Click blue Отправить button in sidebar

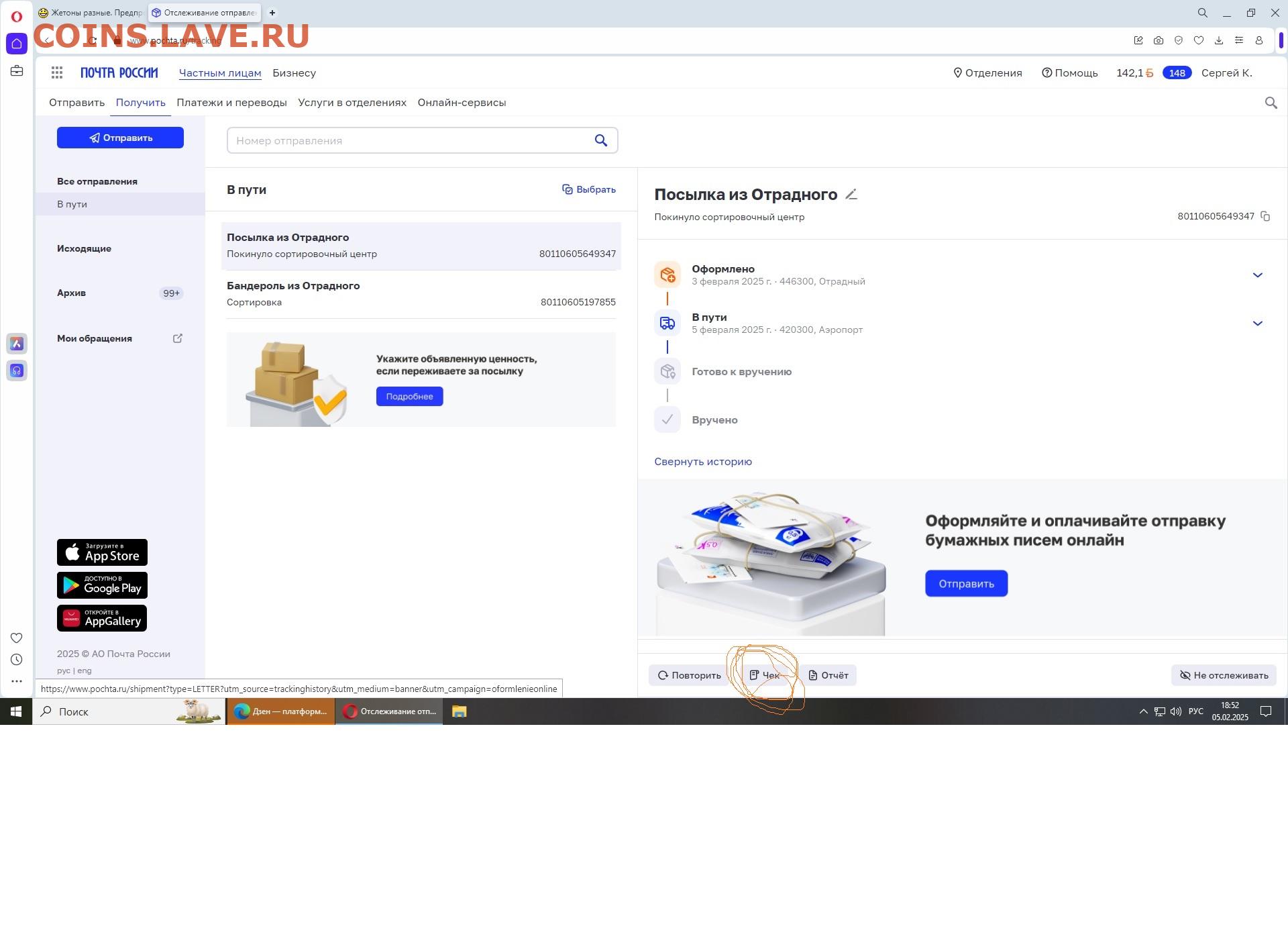pyautogui.click(x=120, y=138)
